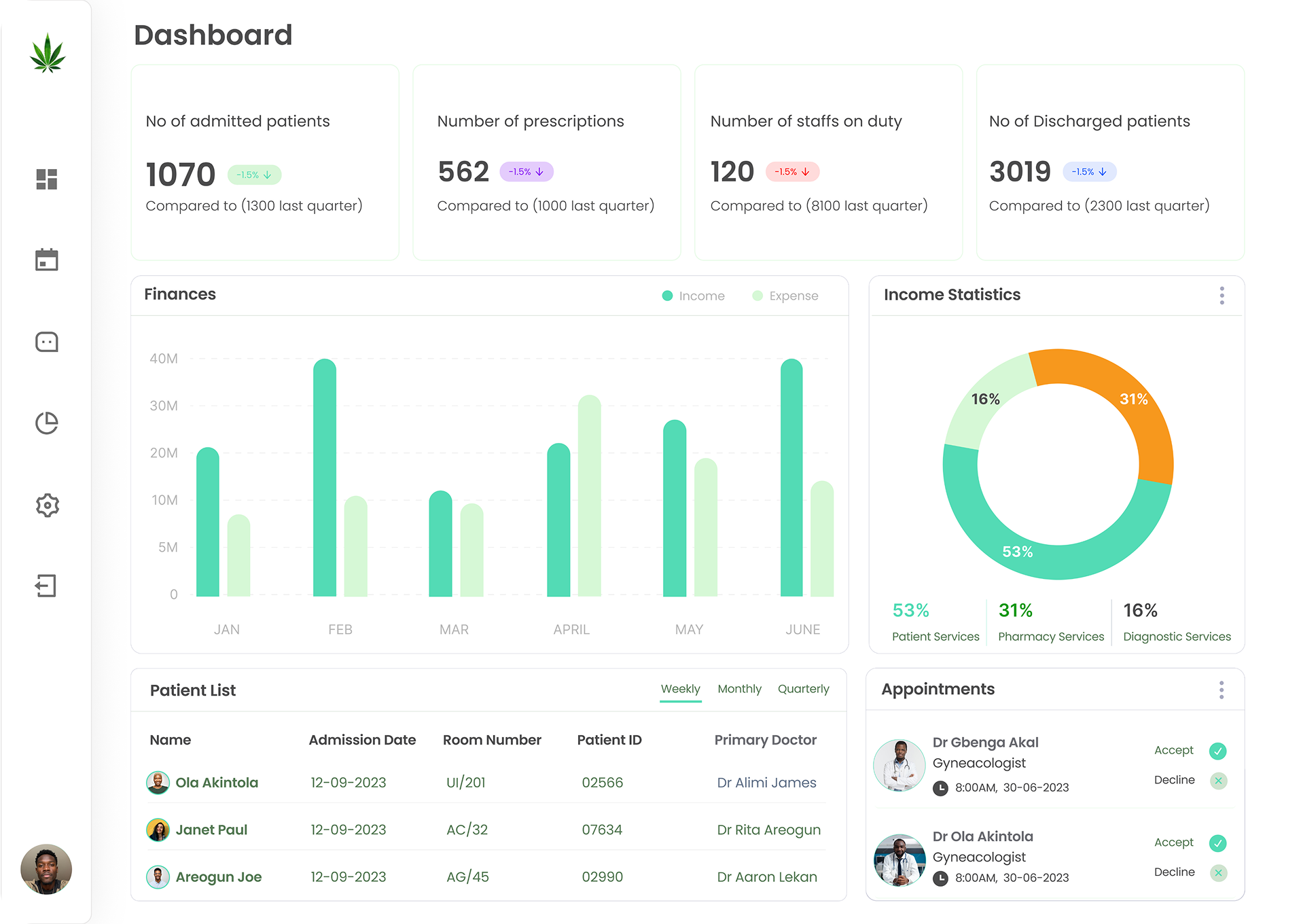Open patient Ola Akintola's record
The width and height of the screenshot is (1301, 924).
point(217,783)
